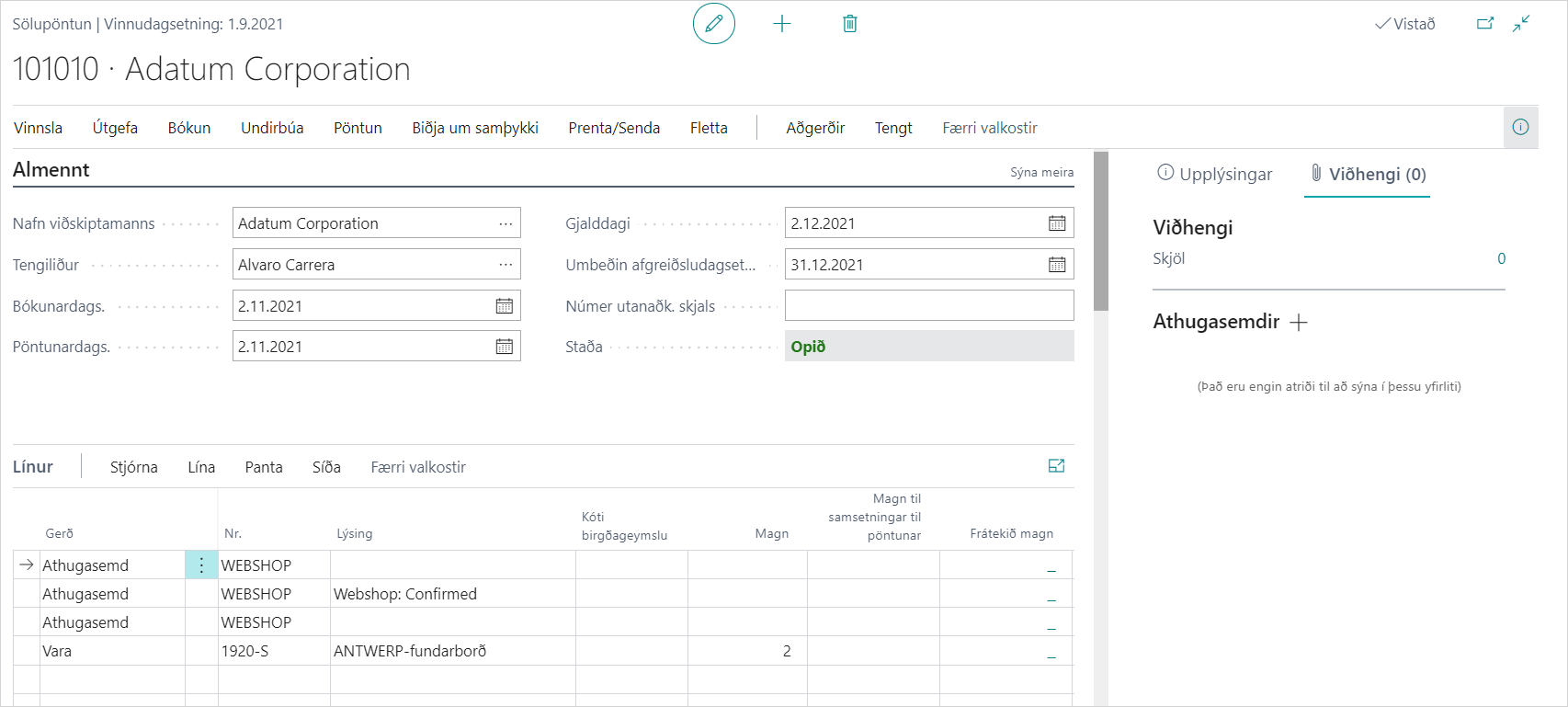Click the pencil edit icon
Viewport: 1568px width, 707px height.
click(713, 24)
